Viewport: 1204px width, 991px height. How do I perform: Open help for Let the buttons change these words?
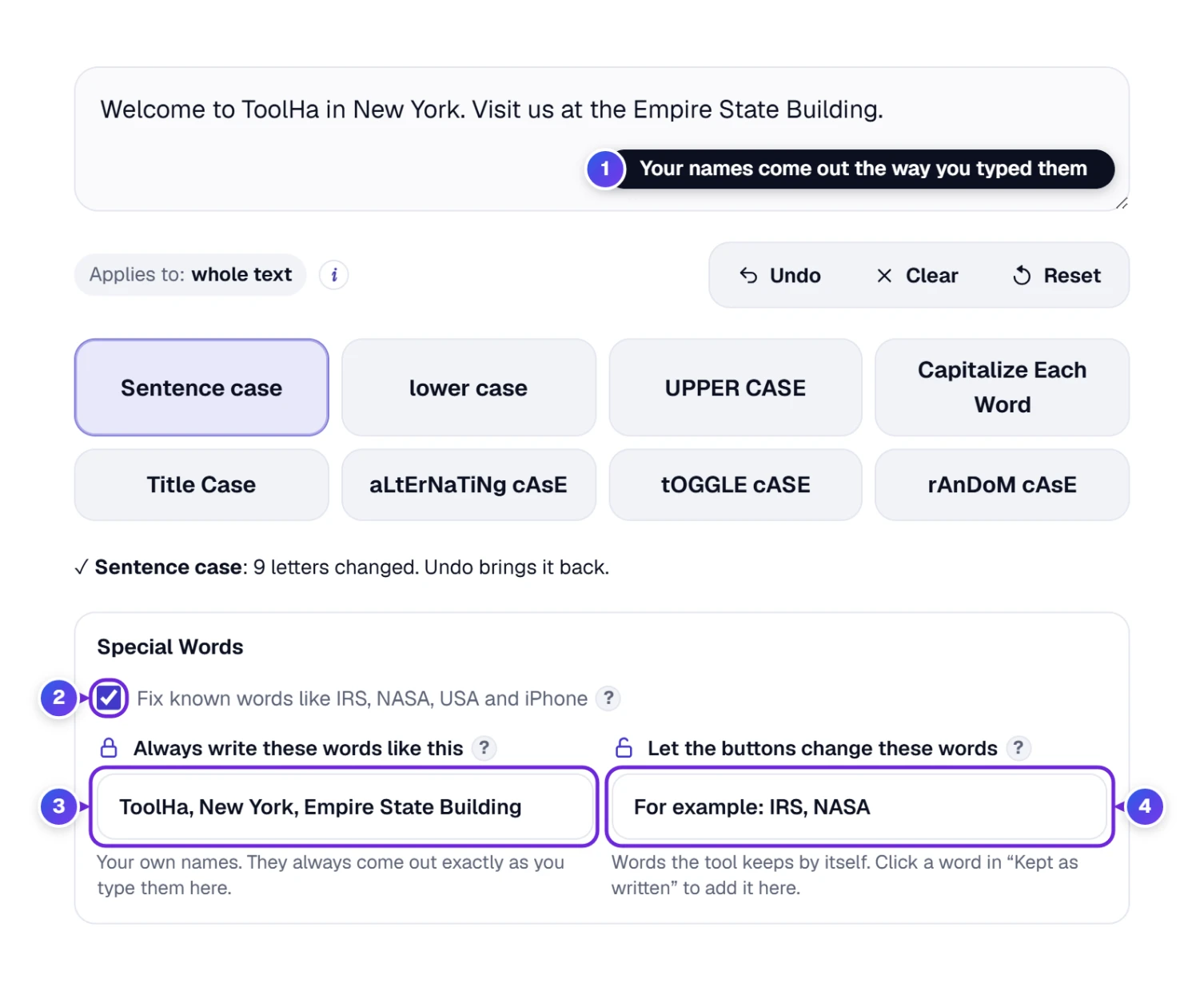point(1018,748)
